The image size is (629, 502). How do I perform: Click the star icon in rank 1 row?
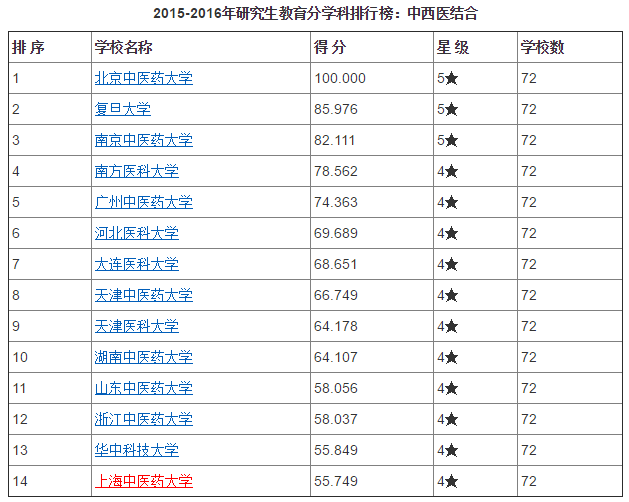click(452, 78)
